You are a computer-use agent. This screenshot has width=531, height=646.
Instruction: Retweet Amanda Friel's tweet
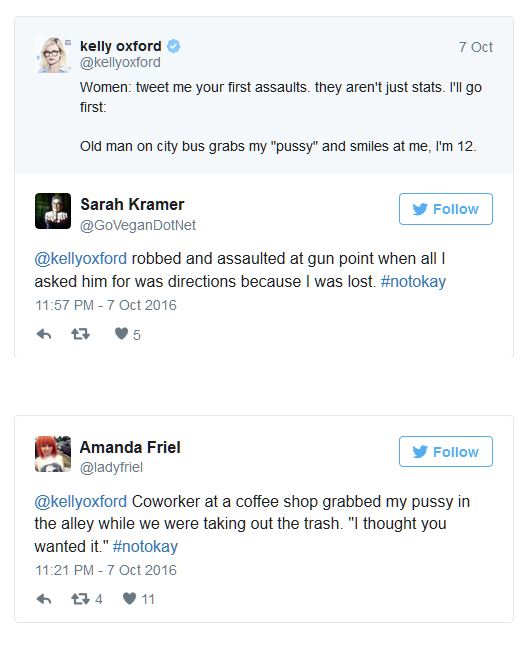[80, 599]
